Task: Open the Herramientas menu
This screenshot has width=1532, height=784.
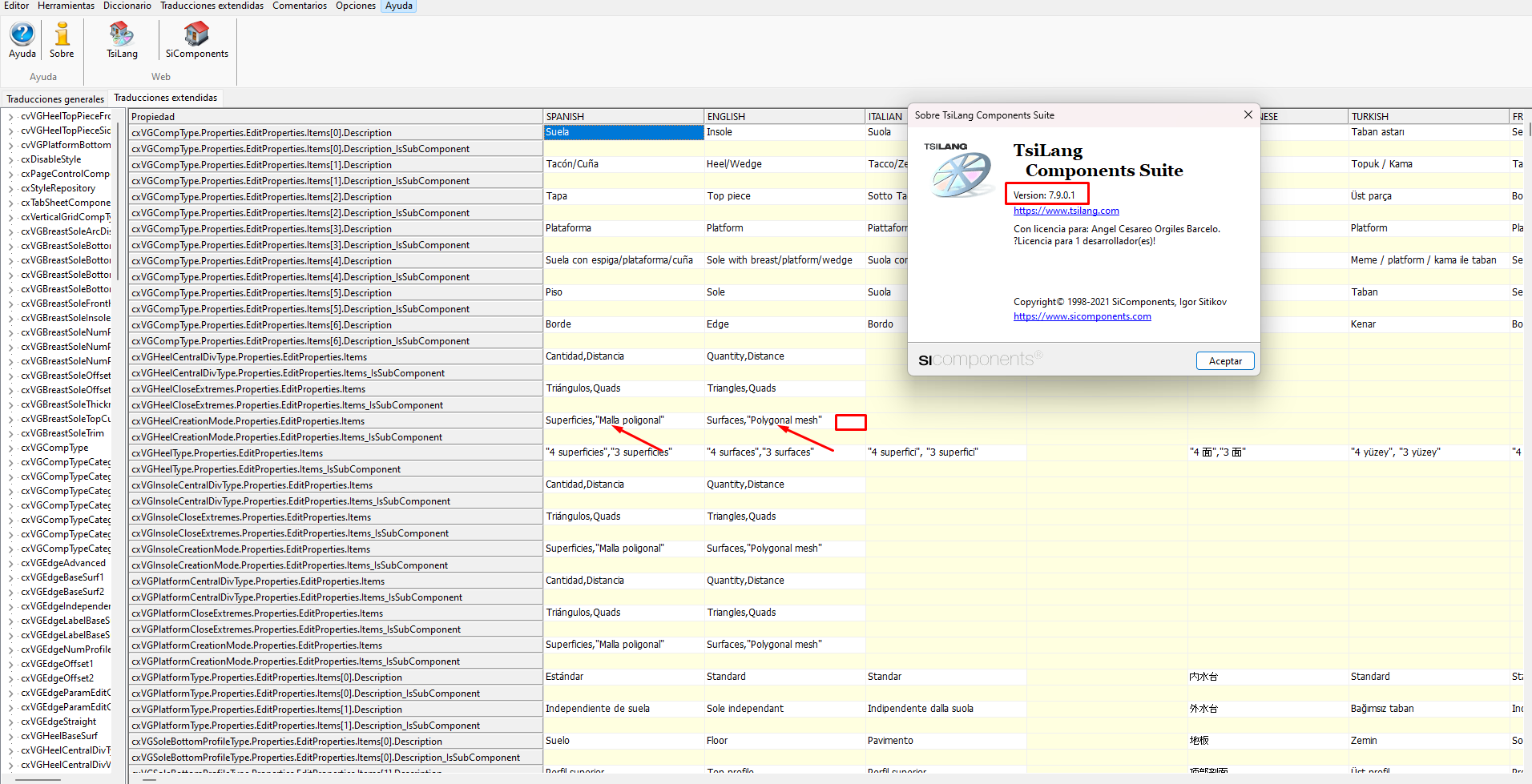Action: pos(67,6)
